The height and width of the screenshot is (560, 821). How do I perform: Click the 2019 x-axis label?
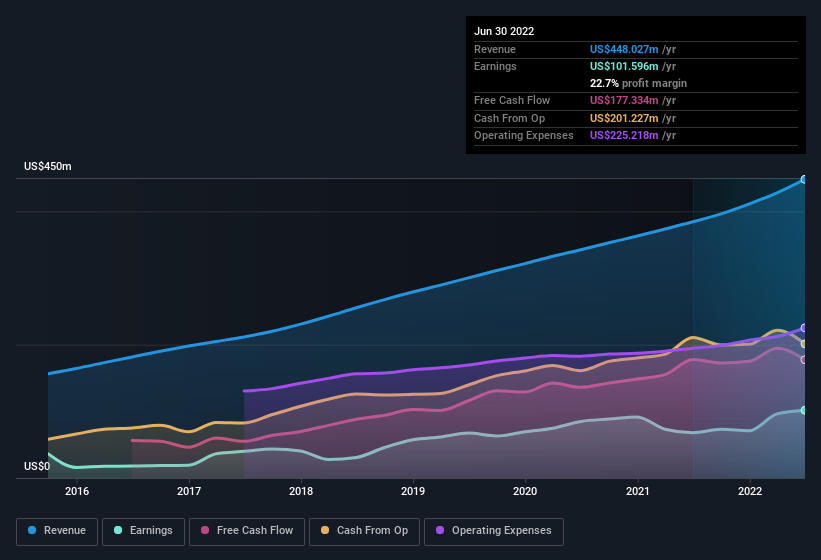[x=413, y=491]
